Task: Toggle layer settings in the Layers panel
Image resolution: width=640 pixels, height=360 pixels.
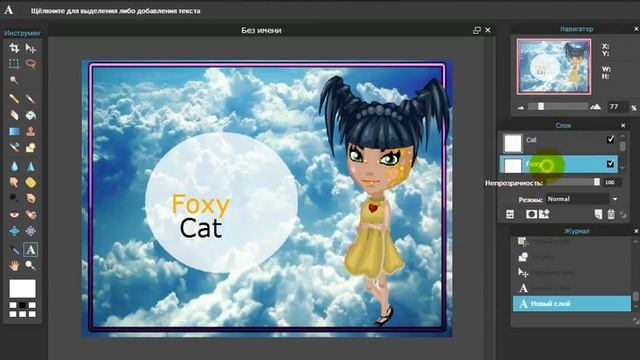Action: (x=510, y=214)
